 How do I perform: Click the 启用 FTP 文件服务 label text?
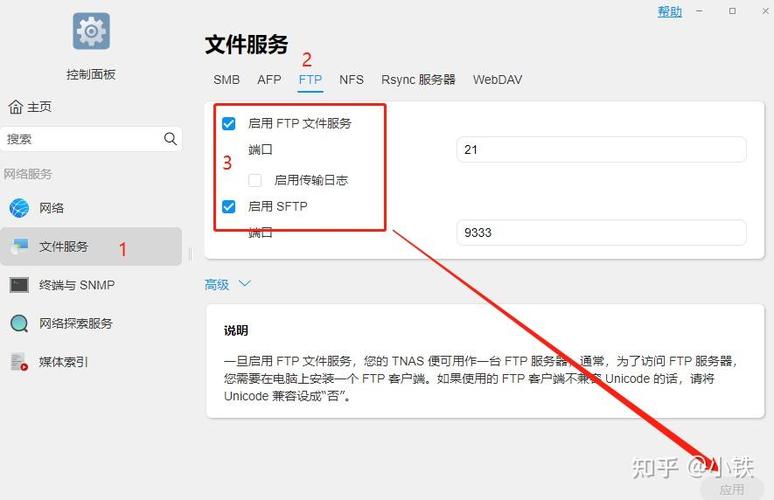point(300,123)
